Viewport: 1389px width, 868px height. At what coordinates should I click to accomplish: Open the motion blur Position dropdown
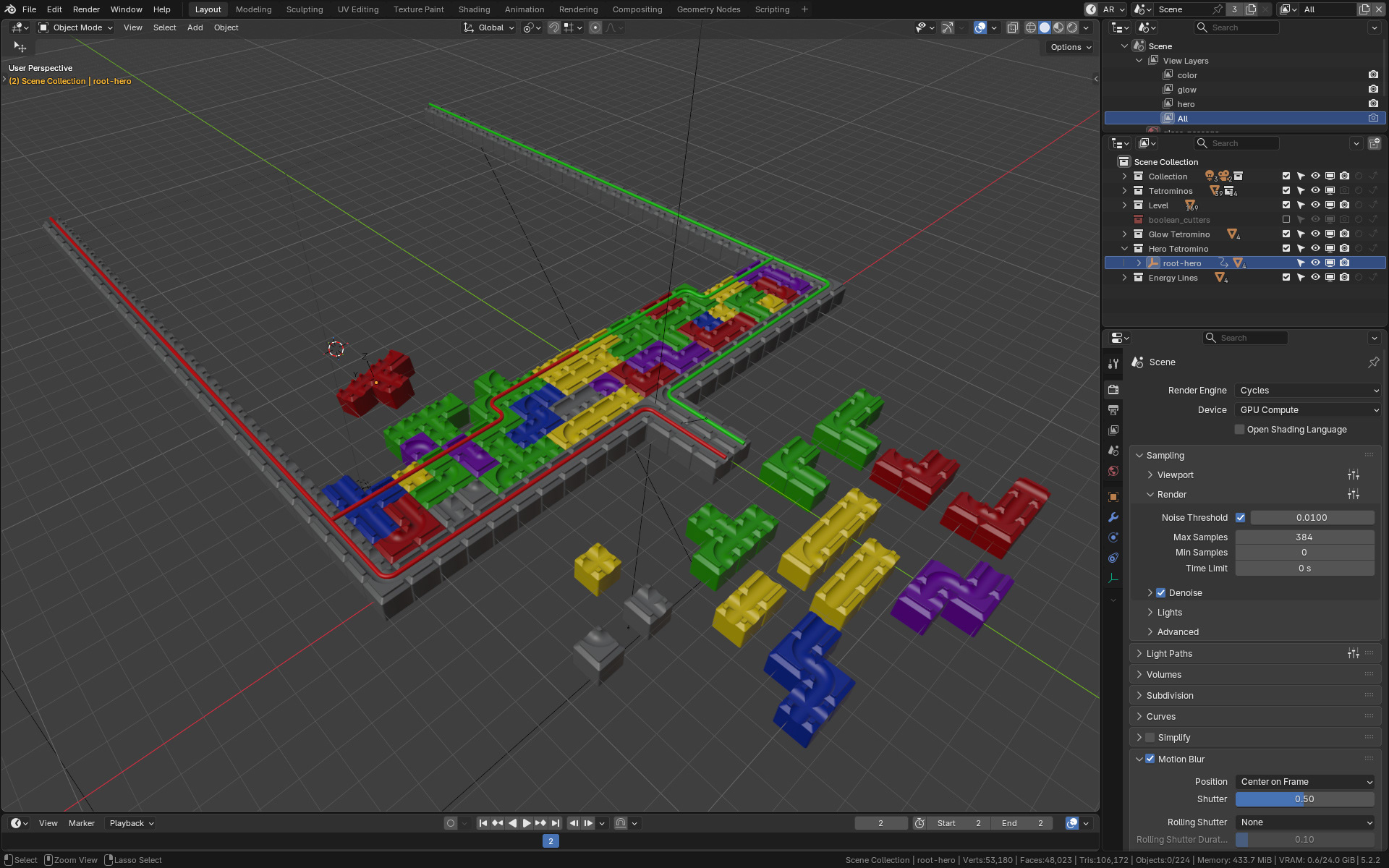[1305, 782]
